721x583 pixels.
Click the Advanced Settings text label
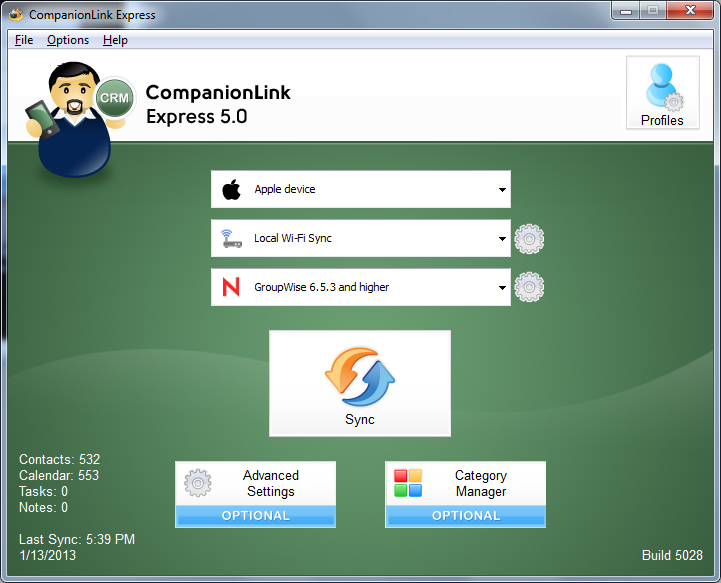tap(271, 483)
